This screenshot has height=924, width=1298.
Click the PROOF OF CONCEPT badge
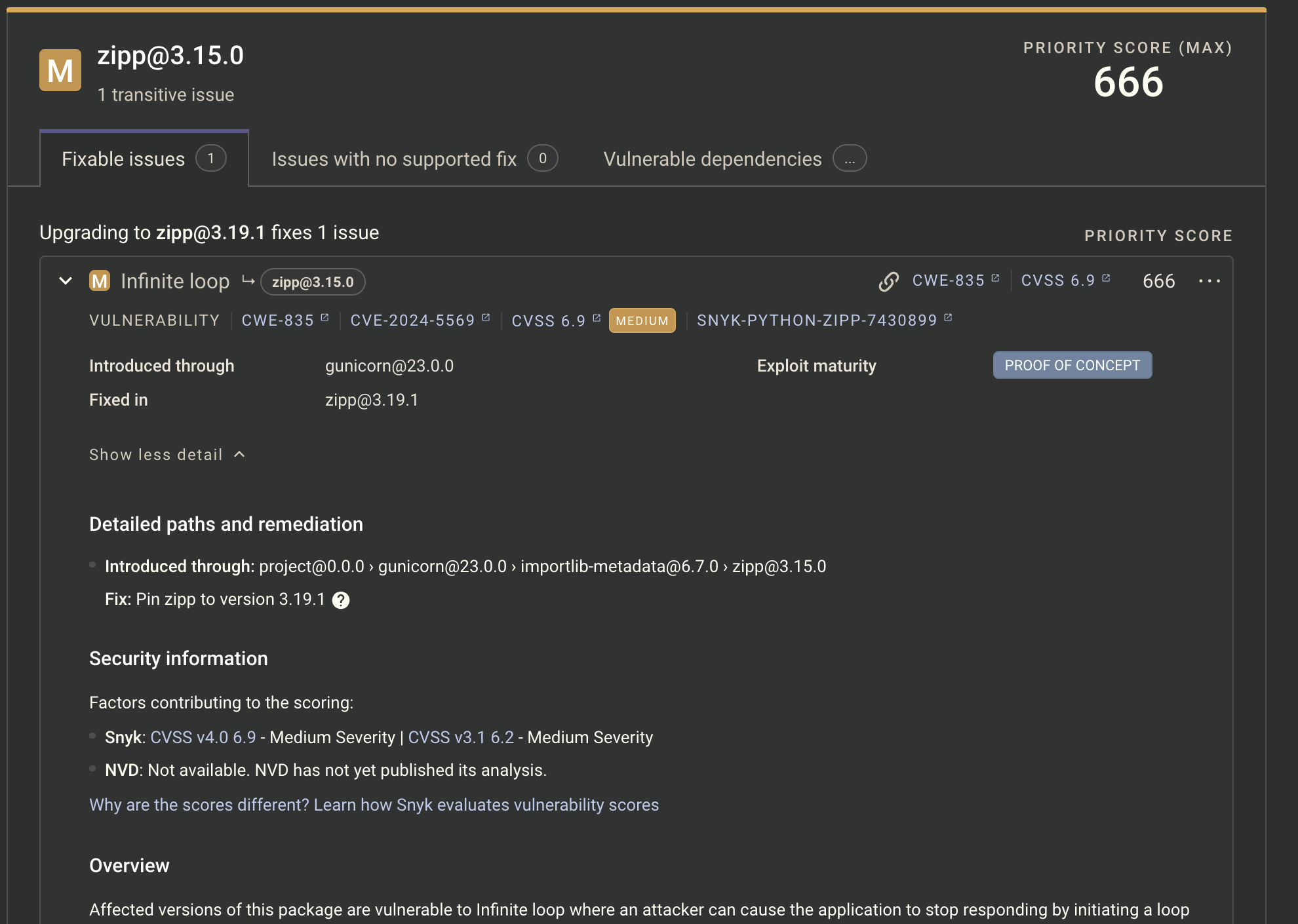click(x=1072, y=365)
